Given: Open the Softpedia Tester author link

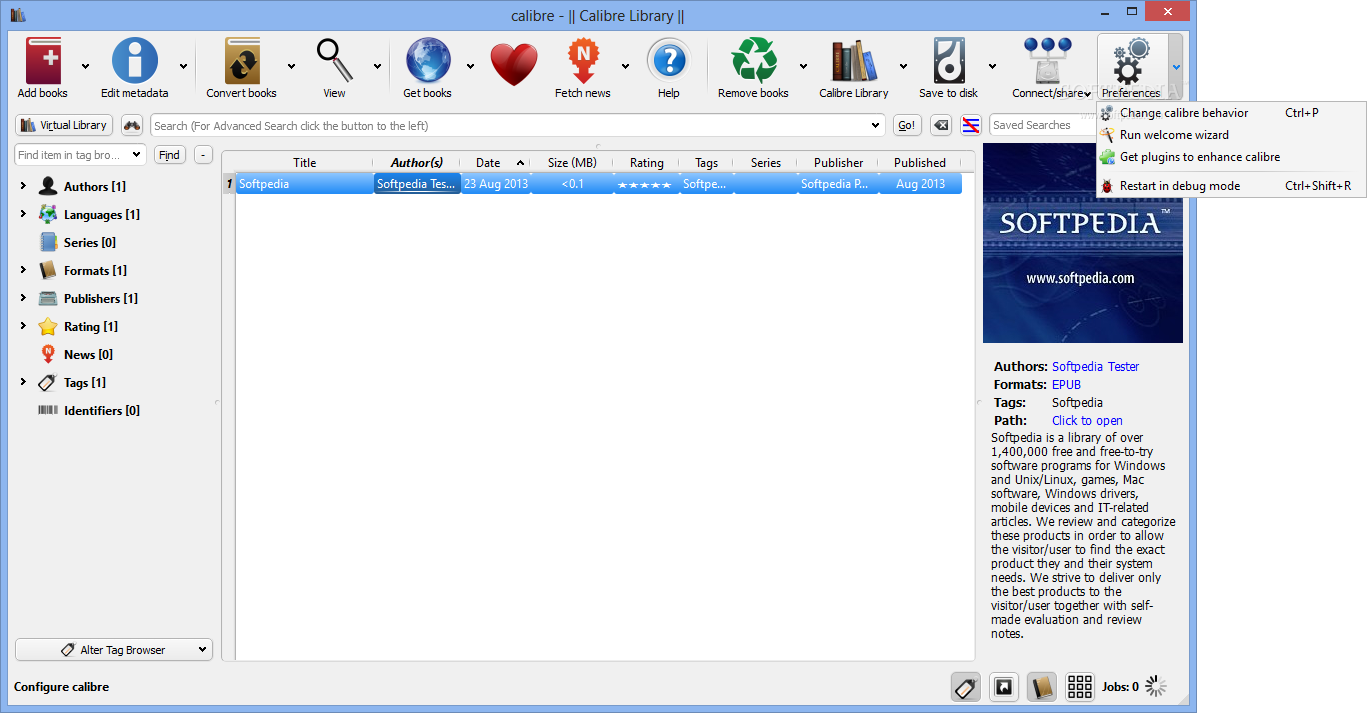Looking at the screenshot, I should pyautogui.click(x=1095, y=367).
